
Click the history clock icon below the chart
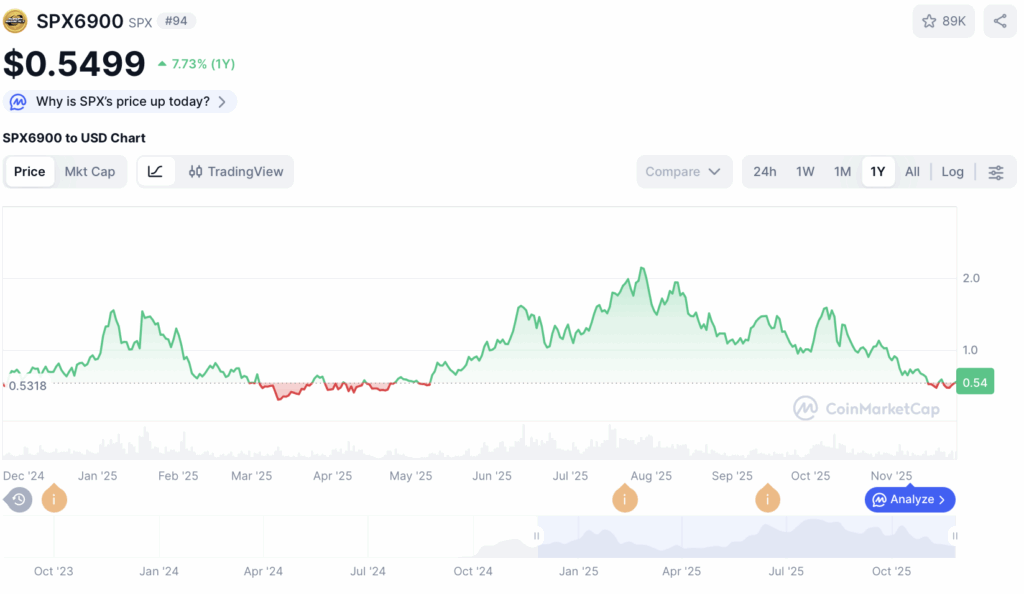18,500
